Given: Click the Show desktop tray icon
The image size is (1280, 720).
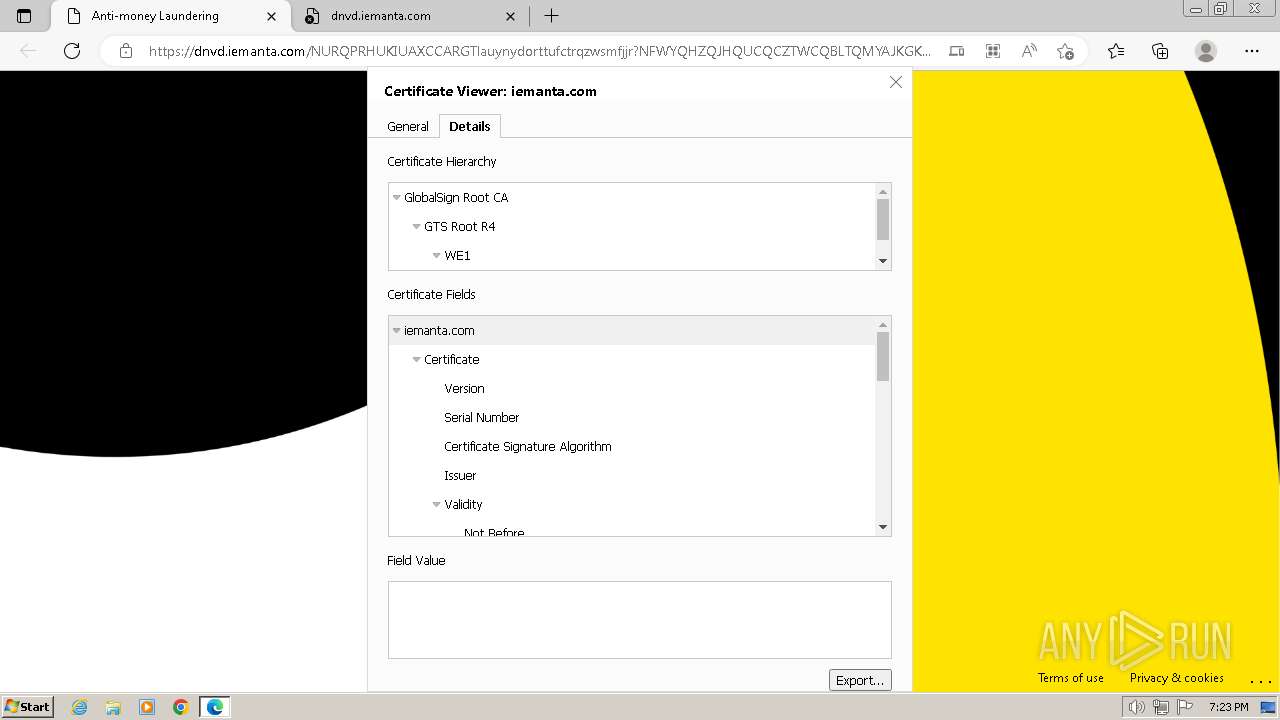Looking at the screenshot, I should pos(1268,707).
